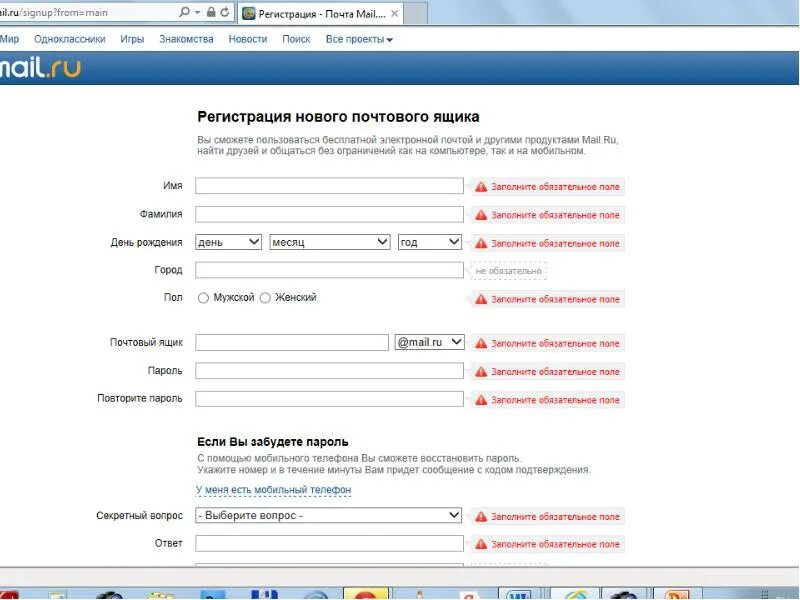The image size is (800, 600).
Task: Click the У меня есть мобильный телефон link
Action: 273,490
